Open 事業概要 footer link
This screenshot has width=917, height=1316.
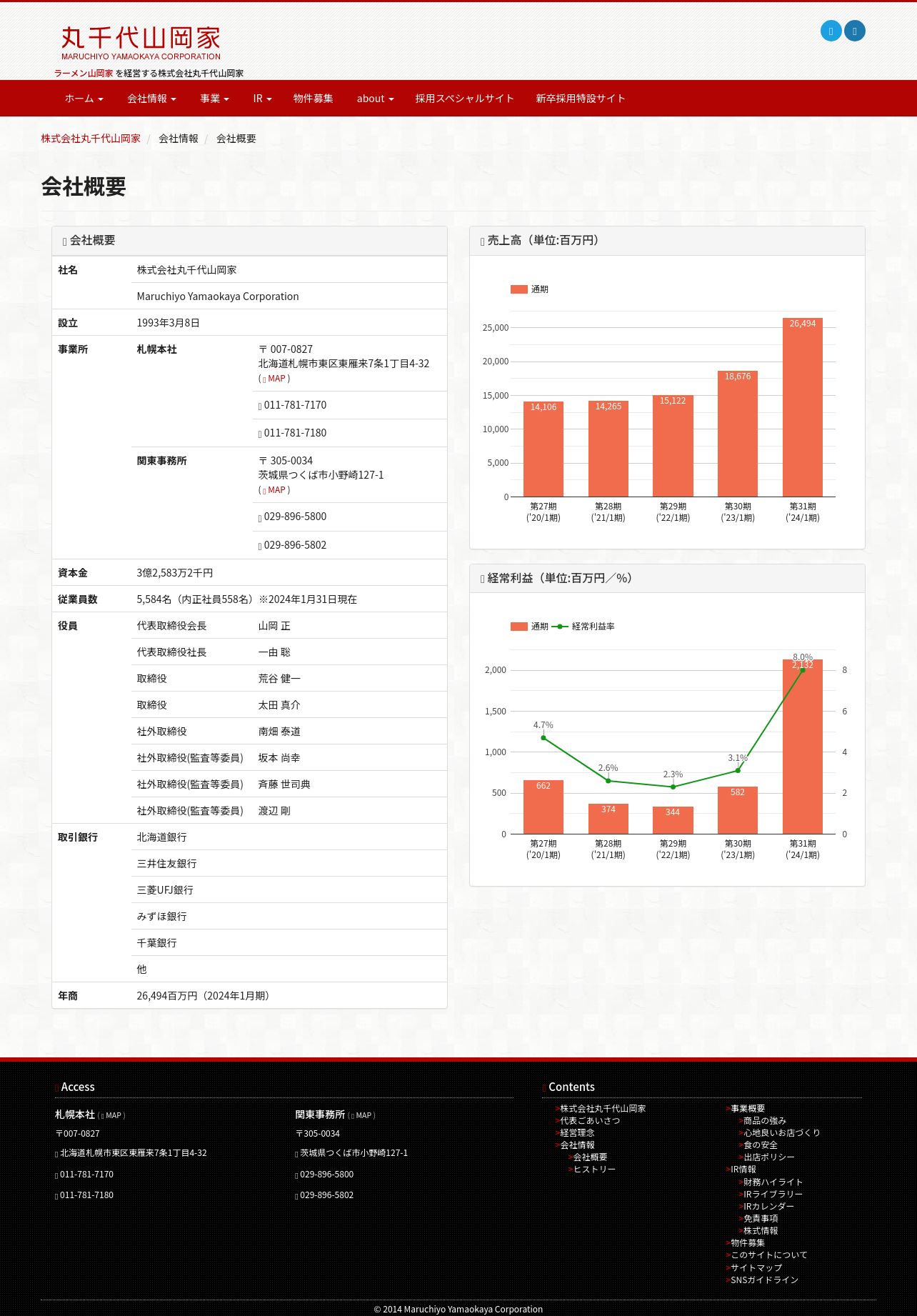coord(748,1109)
